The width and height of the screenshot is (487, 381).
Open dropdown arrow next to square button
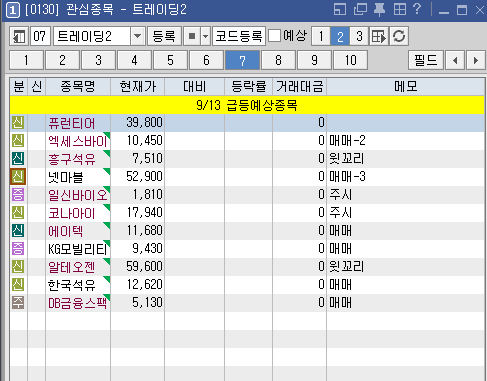pos(206,36)
